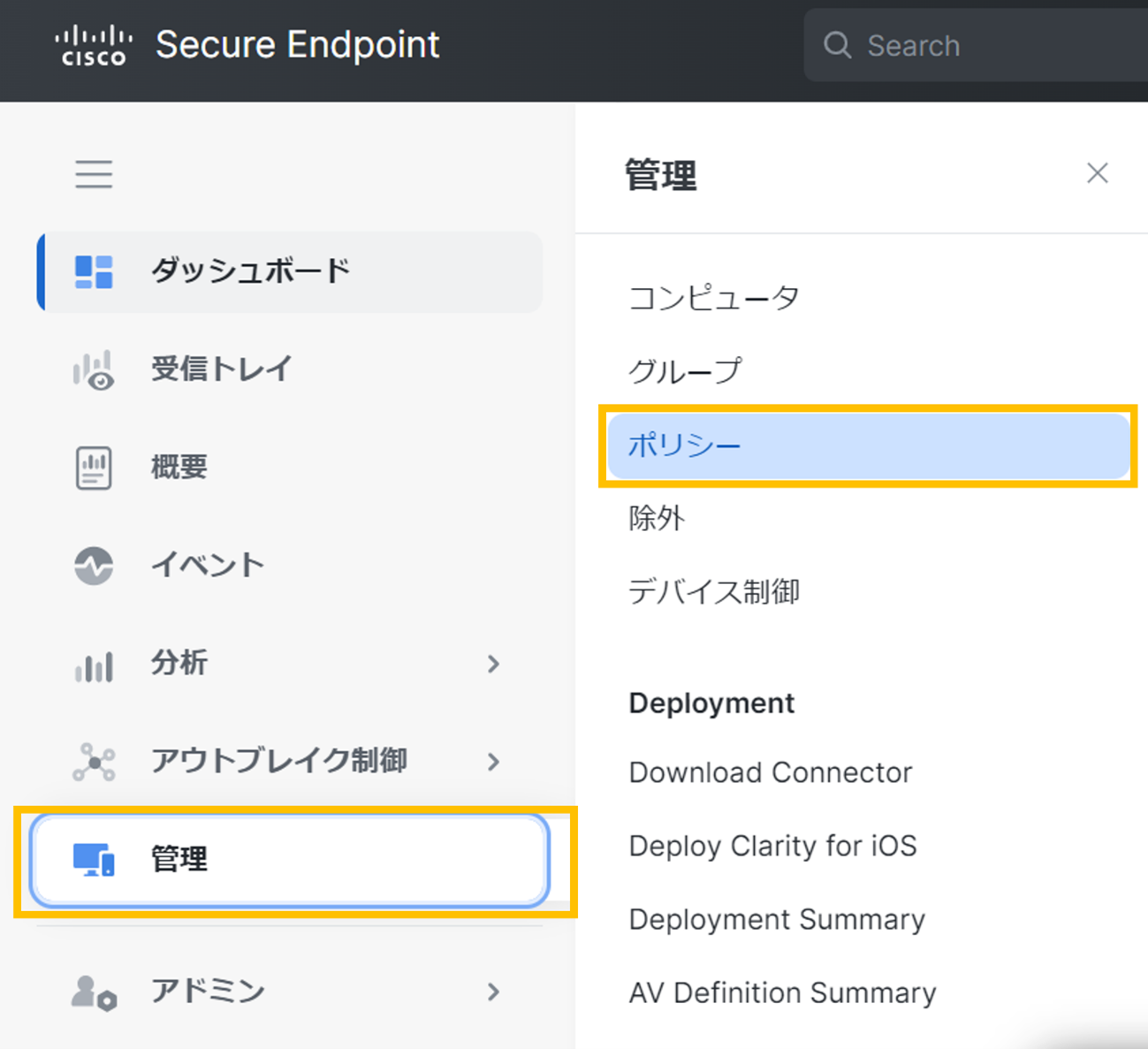Select ポリシー in the 管理 panel

(869, 445)
